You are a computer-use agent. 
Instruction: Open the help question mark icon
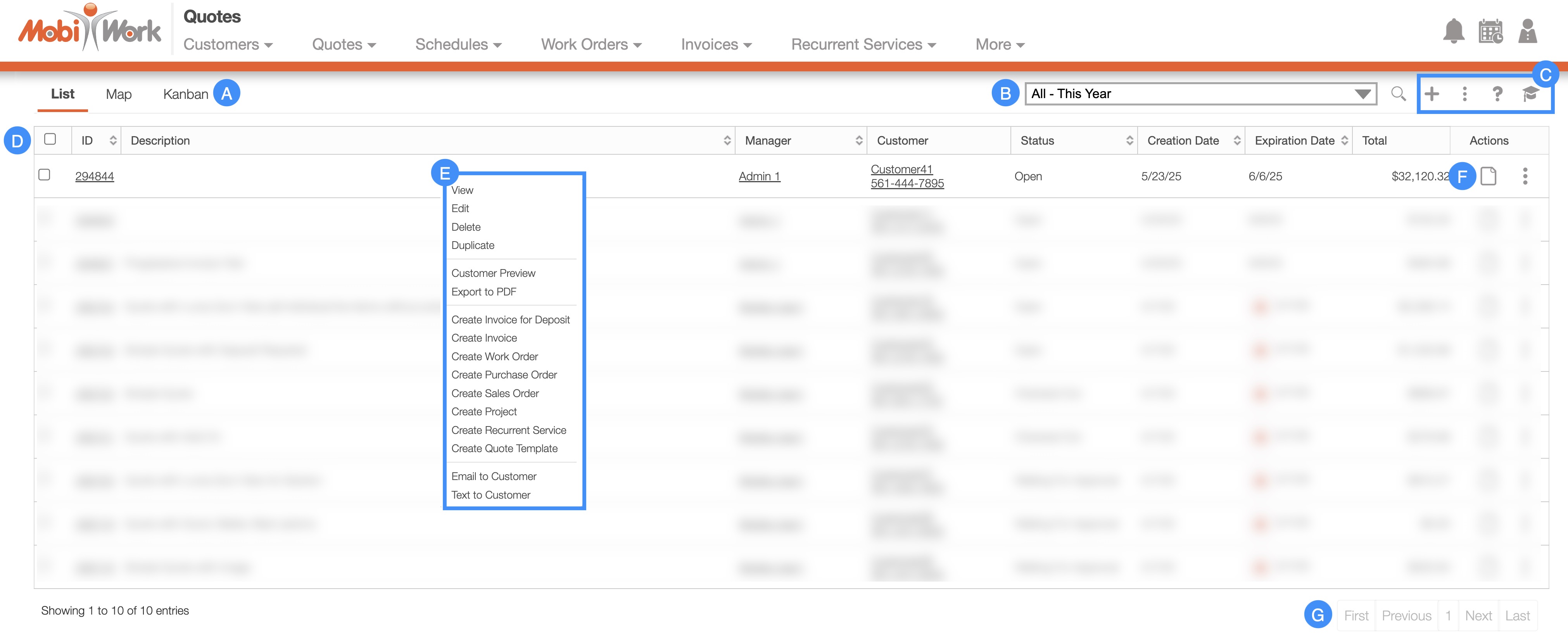(1497, 94)
